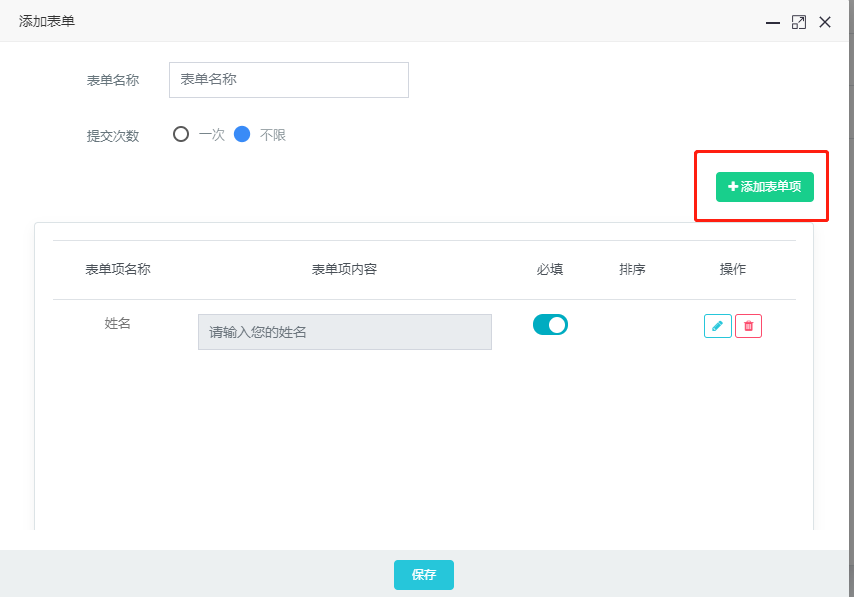Click the 添加表单 dialog title
The height and width of the screenshot is (597, 854).
[47, 21]
